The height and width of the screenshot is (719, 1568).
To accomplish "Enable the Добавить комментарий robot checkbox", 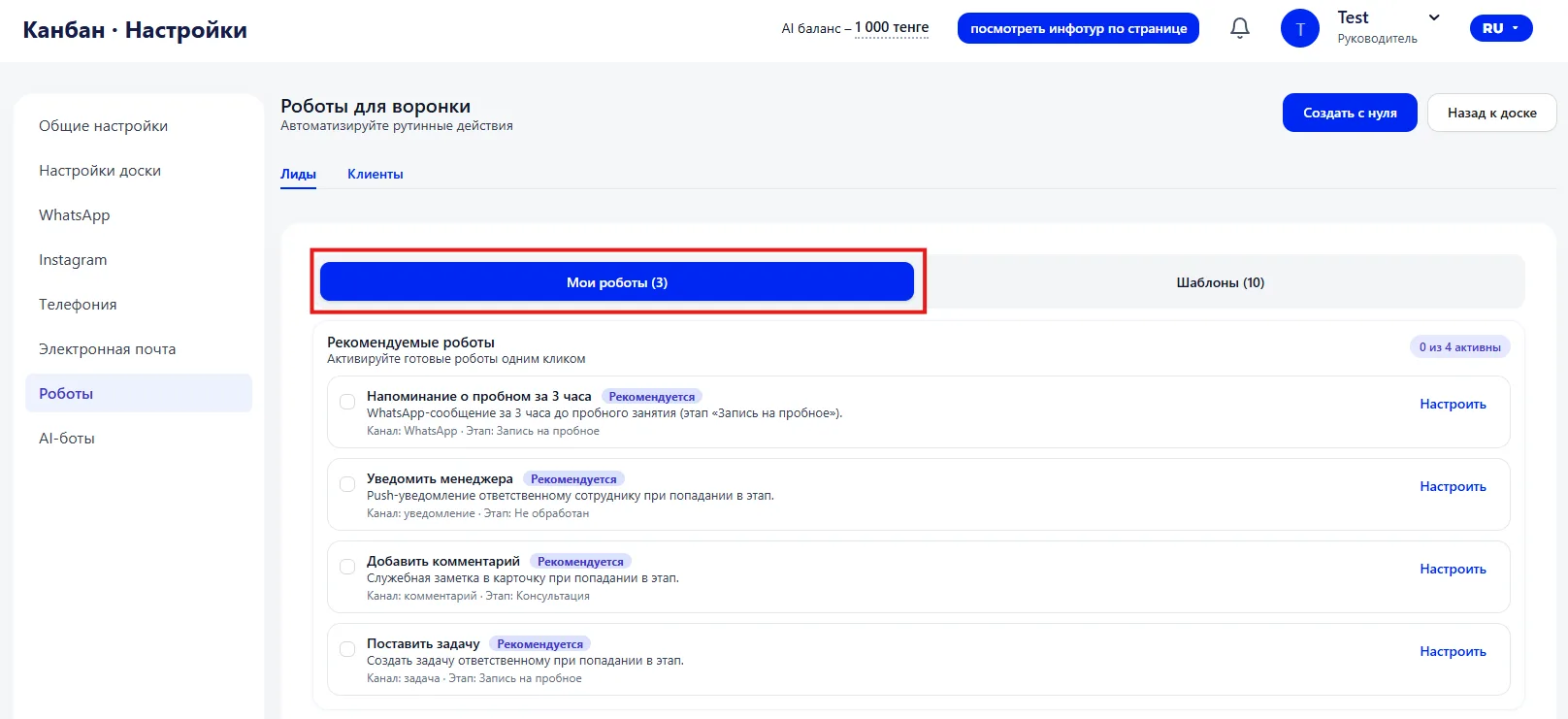I will (x=347, y=567).
